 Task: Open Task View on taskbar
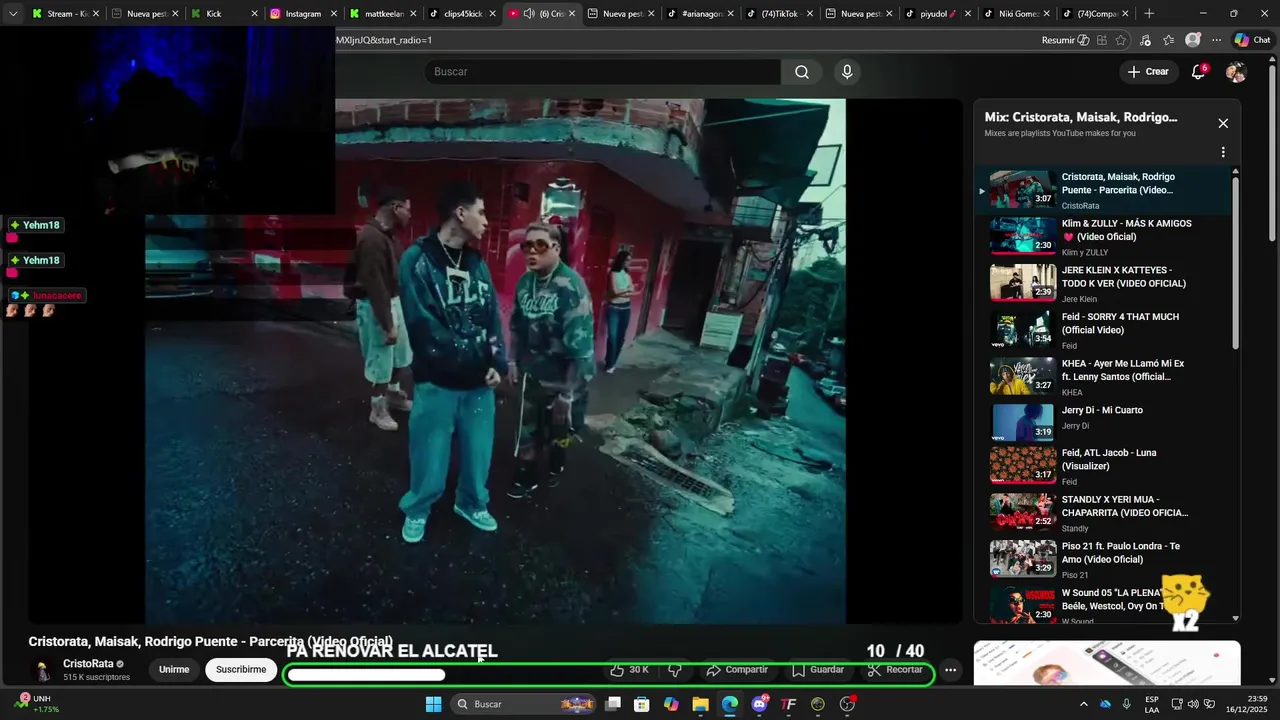pos(613,704)
